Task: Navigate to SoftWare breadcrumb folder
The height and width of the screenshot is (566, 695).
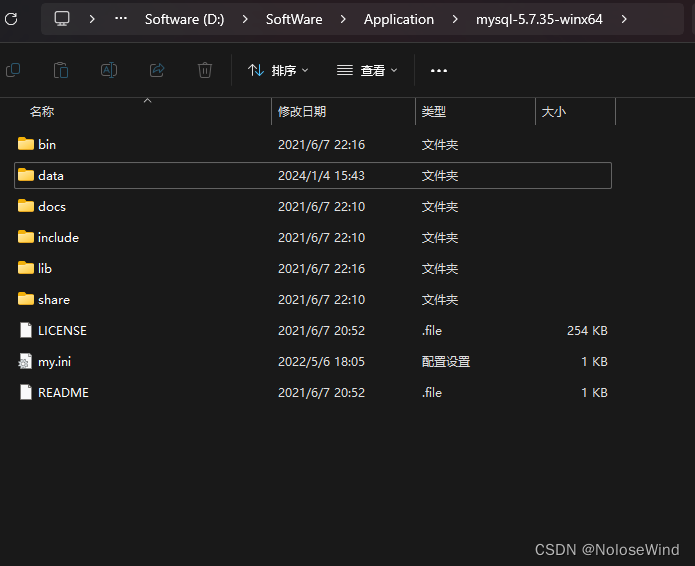Action: coord(294,19)
